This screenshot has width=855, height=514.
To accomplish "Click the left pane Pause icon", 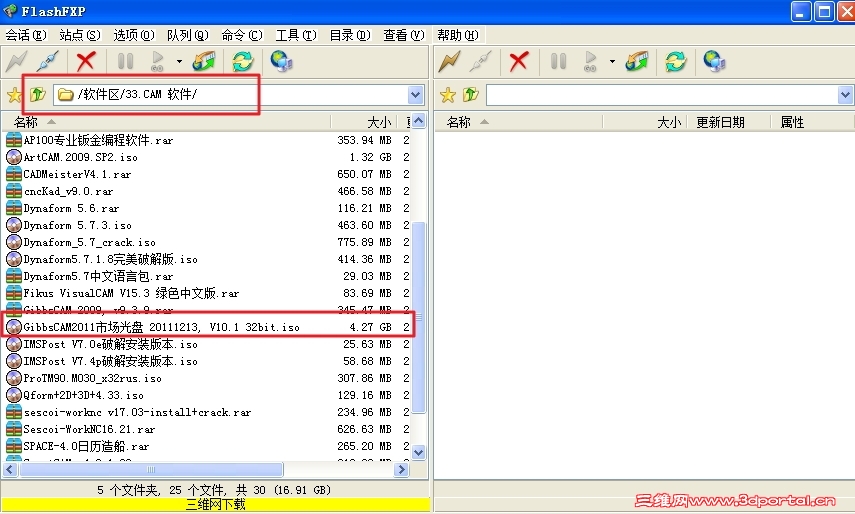I will tap(126, 61).
